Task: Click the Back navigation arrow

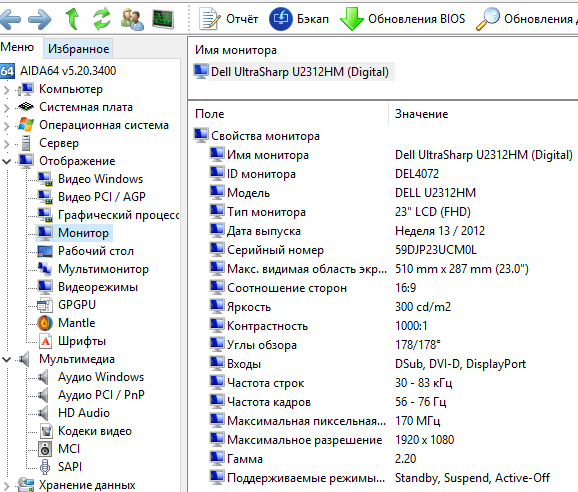Action: click(10, 19)
